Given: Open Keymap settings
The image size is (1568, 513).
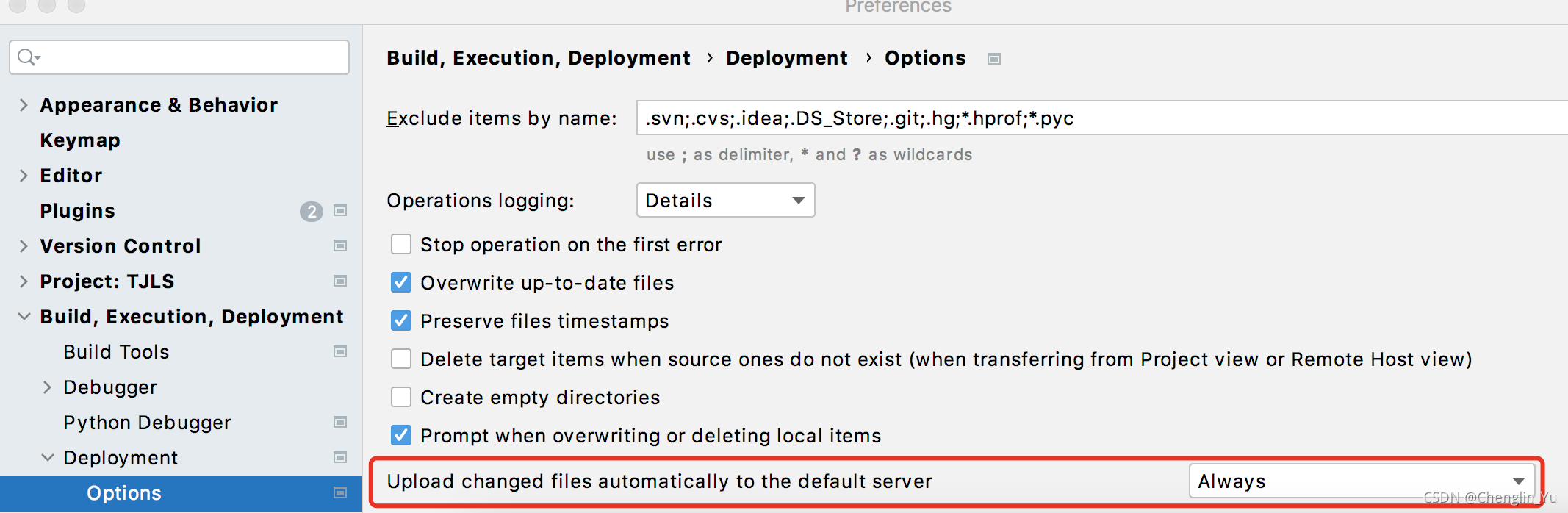Looking at the screenshot, I should (x=80, y=140).
